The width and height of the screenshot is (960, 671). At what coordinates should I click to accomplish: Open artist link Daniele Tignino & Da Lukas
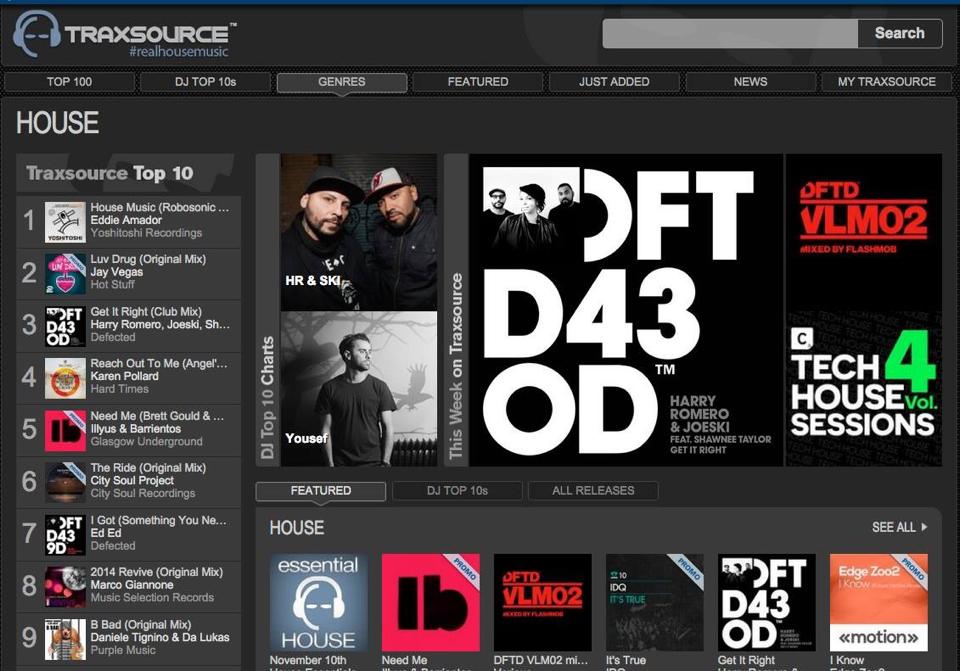coord(160,638)
